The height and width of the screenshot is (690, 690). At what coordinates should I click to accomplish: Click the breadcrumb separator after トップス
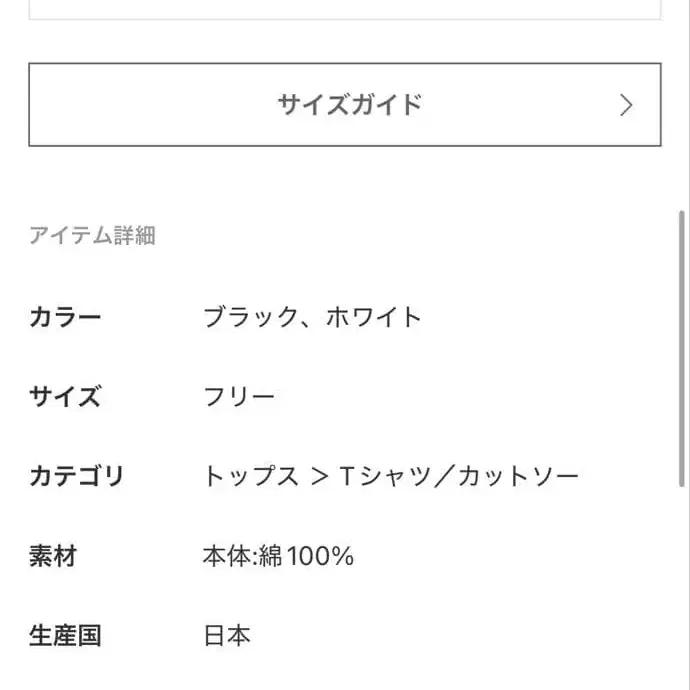point(319,476)
